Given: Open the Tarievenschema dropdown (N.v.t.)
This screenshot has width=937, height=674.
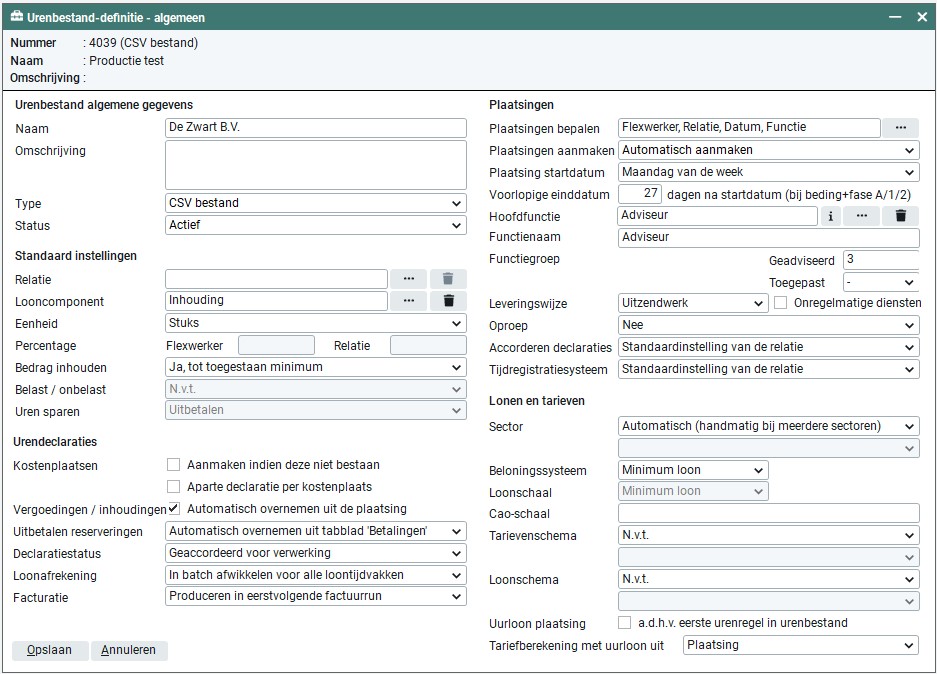Looking at the screenshot, I should pyautogui.click(x=768, y=535).
